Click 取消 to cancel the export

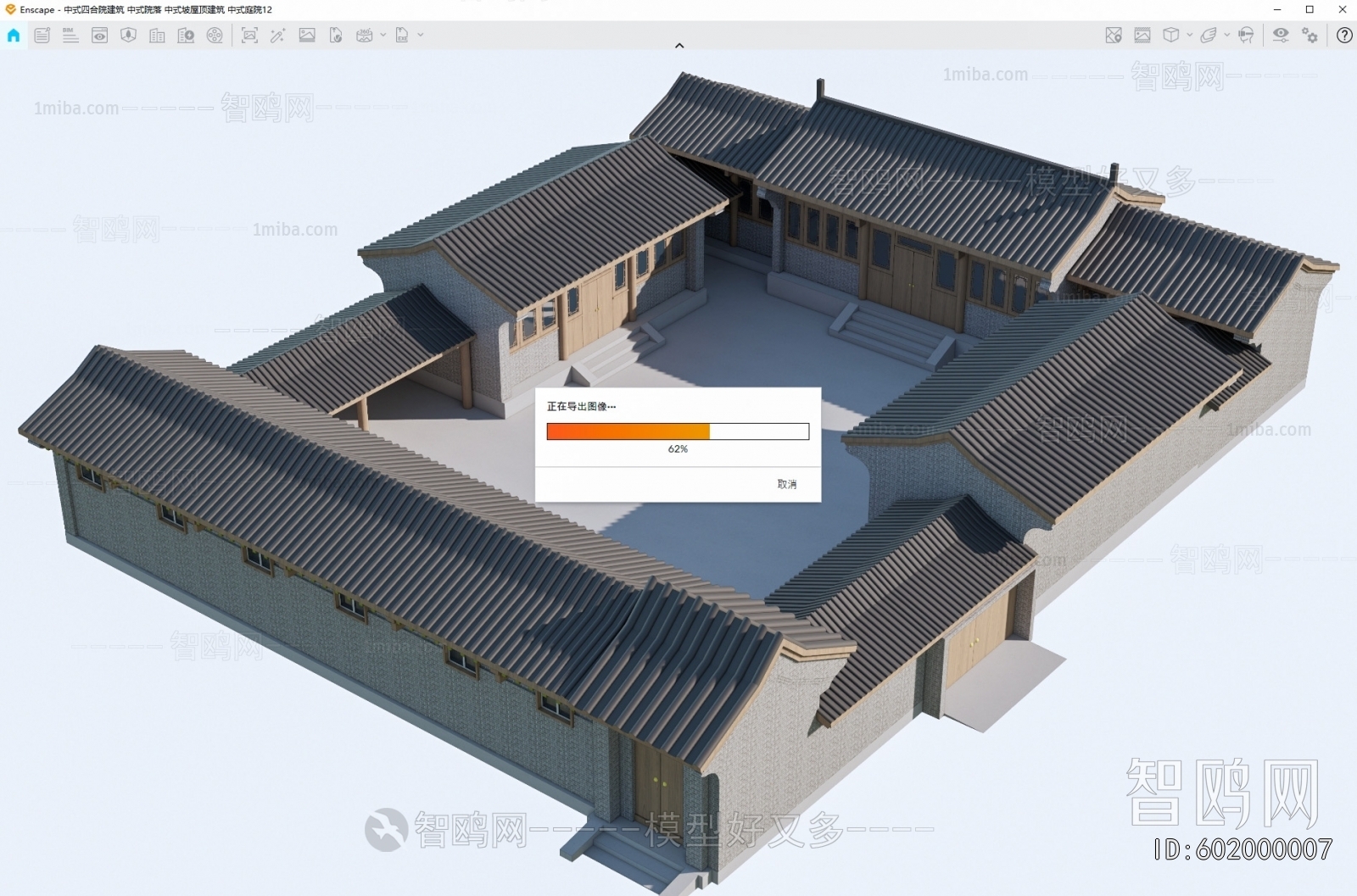click(786, 484)
